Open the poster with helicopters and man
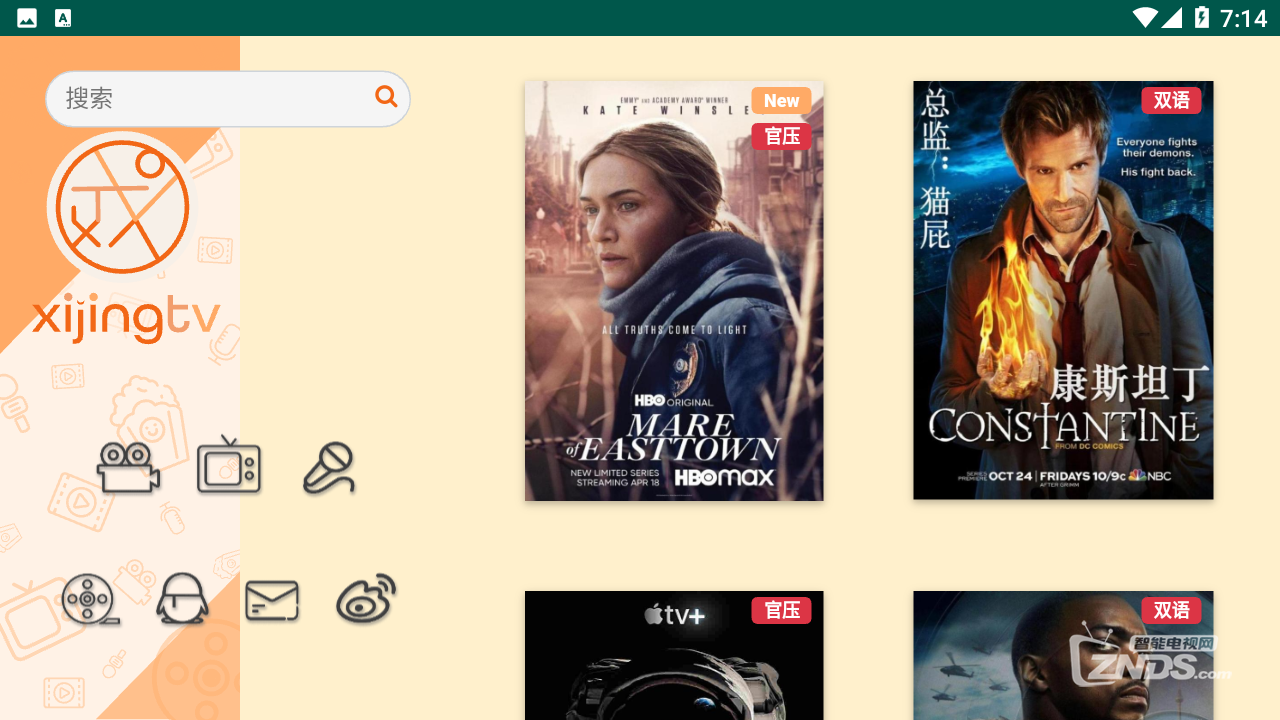 point(1063,655)
